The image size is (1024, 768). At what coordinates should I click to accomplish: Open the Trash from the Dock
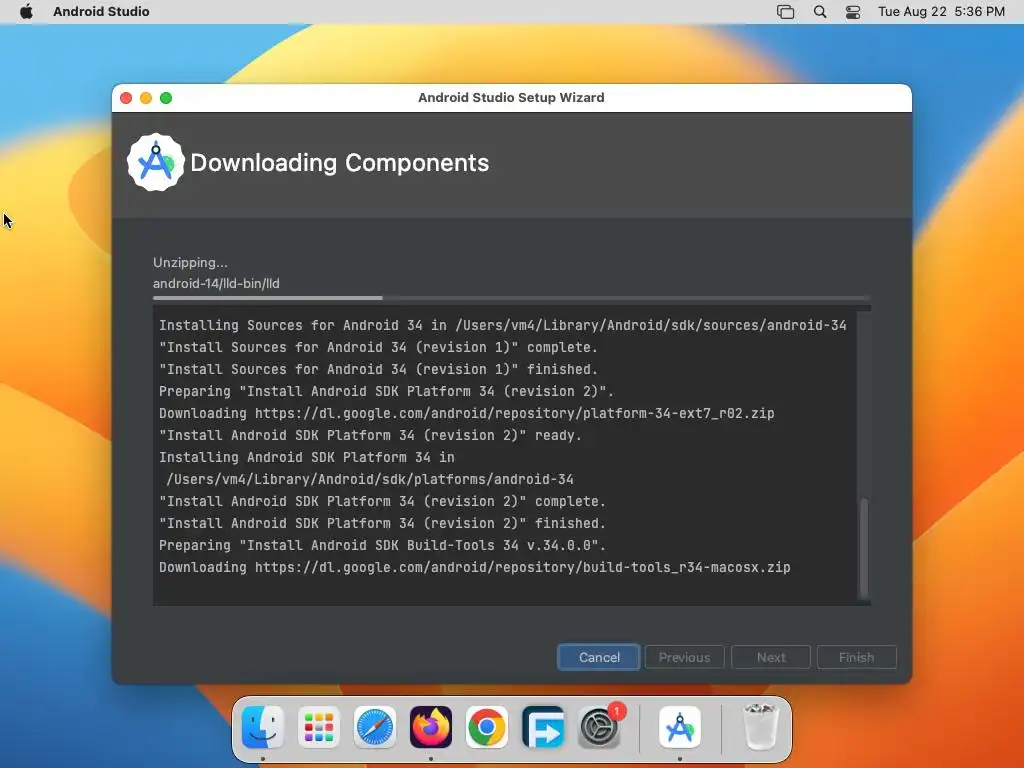(x=761, y=727)
